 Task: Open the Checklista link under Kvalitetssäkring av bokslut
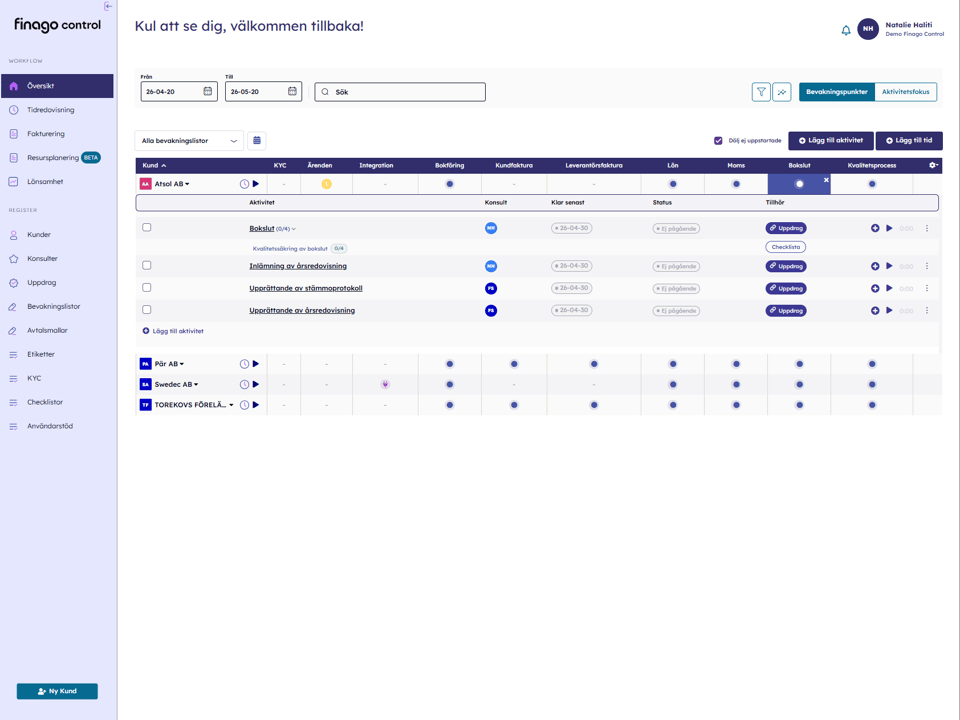(786, 246)
